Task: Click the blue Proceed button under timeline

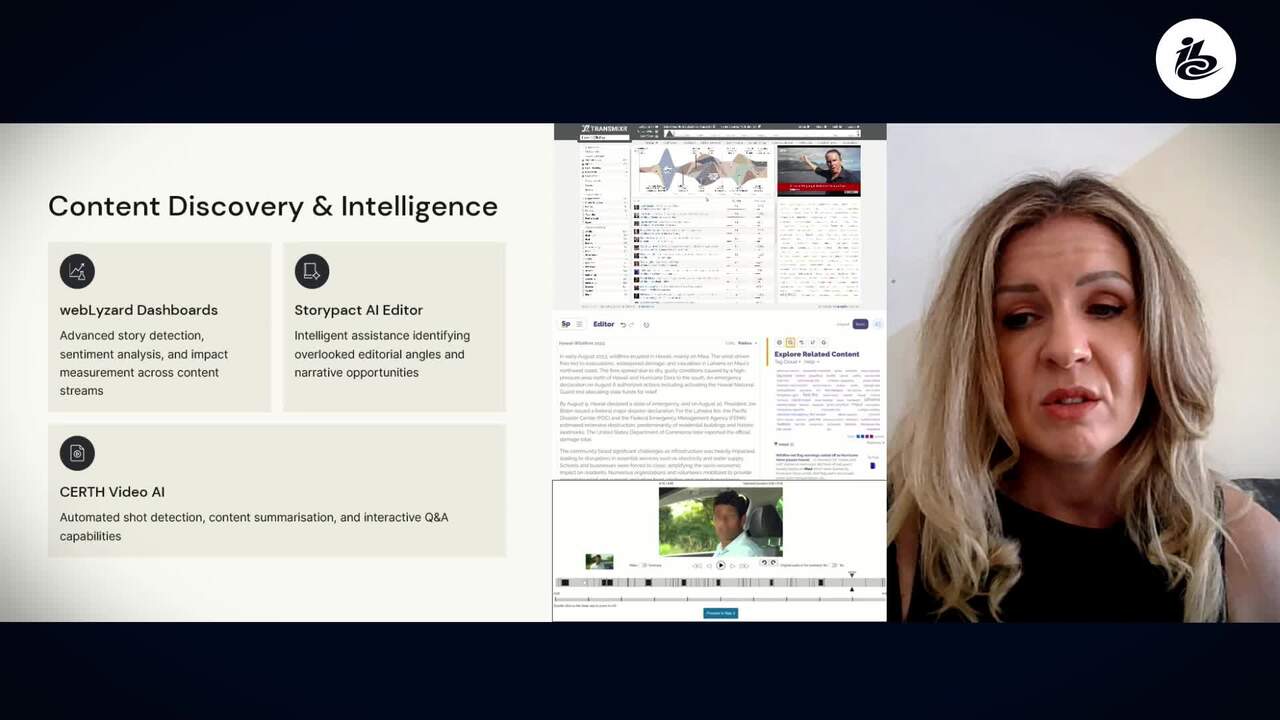Action: tap(721, 613)
